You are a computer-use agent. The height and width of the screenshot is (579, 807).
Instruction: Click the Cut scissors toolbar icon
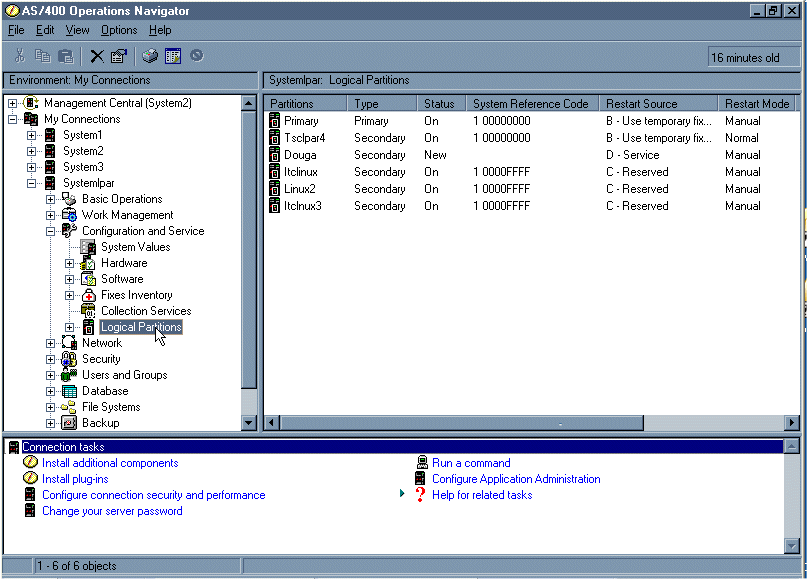point(20,56)
